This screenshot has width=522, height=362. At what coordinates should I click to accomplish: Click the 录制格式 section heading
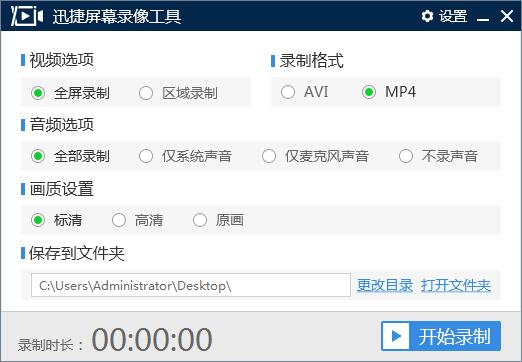pyautogui.click(x=311, y=61)
